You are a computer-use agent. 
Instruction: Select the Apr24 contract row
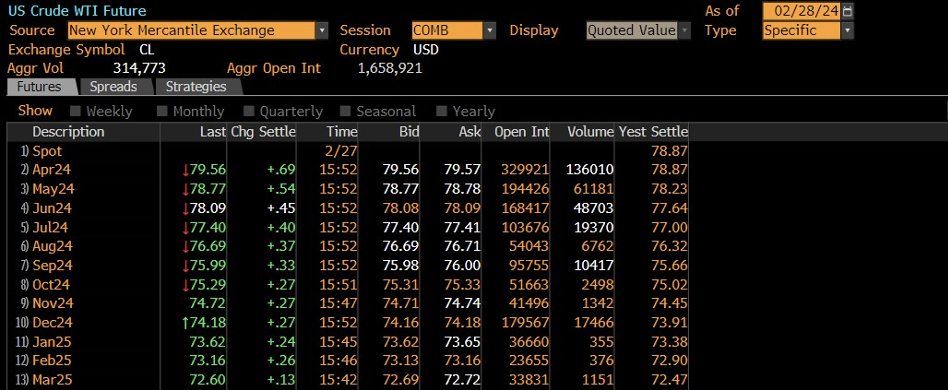[348, 170]
